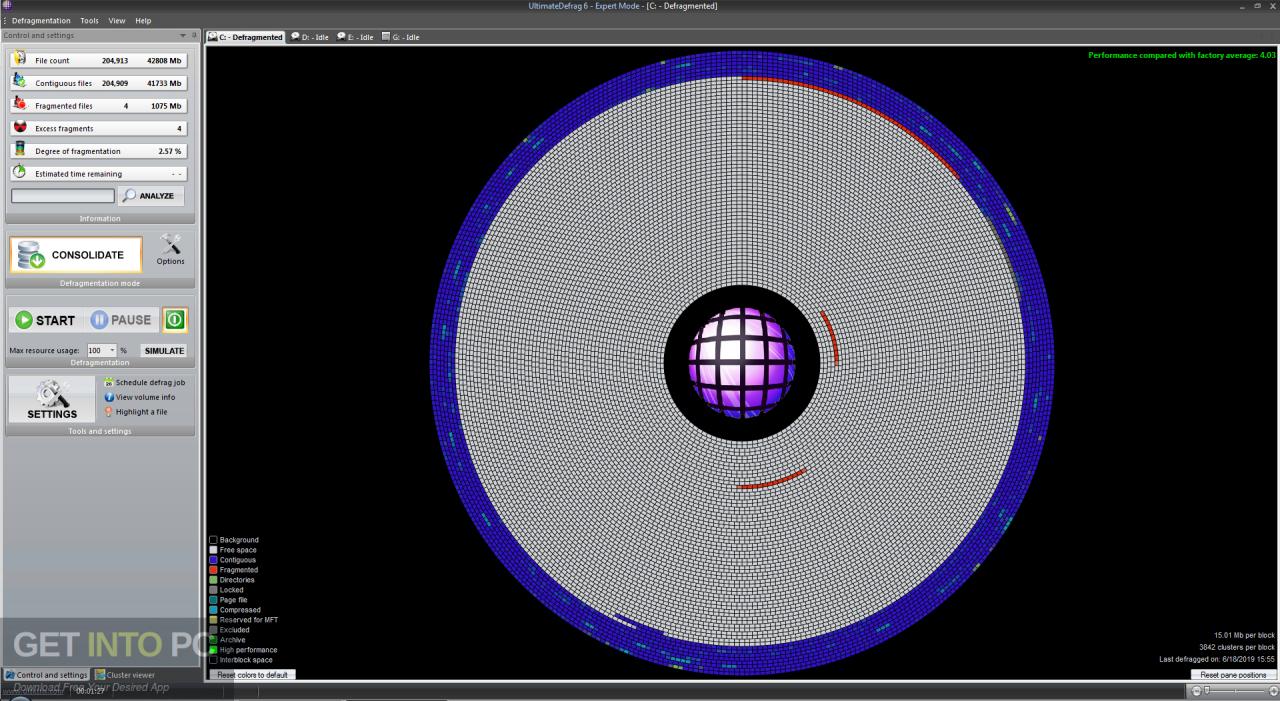
Task: Click the Background color swatch in legend
Action: (213, 540)
